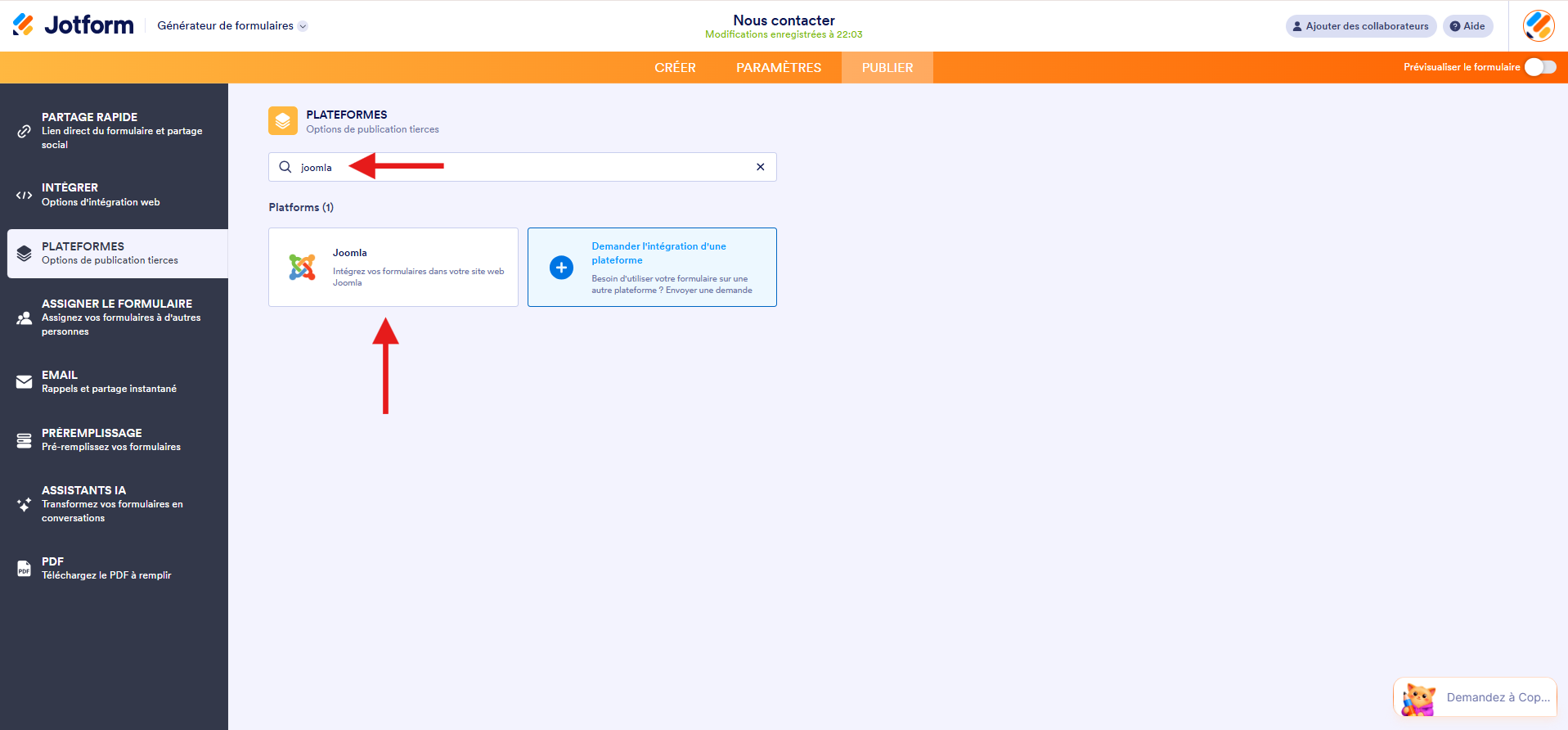Image resolution: width=1568 pixels, height=730 pixels.
Task: Click the form title Nous contacter
Action: pos(784,20)
